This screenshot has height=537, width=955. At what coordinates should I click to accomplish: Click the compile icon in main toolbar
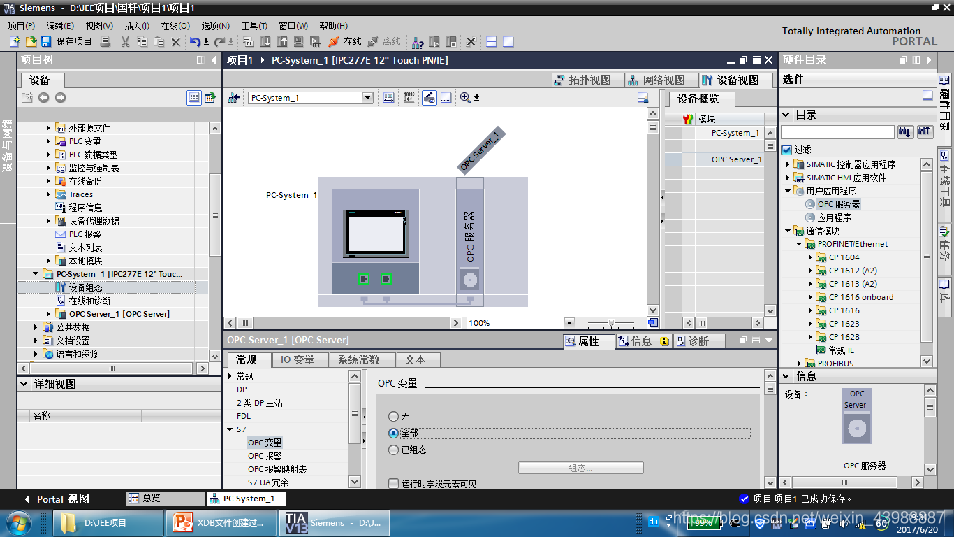[248, 42]
